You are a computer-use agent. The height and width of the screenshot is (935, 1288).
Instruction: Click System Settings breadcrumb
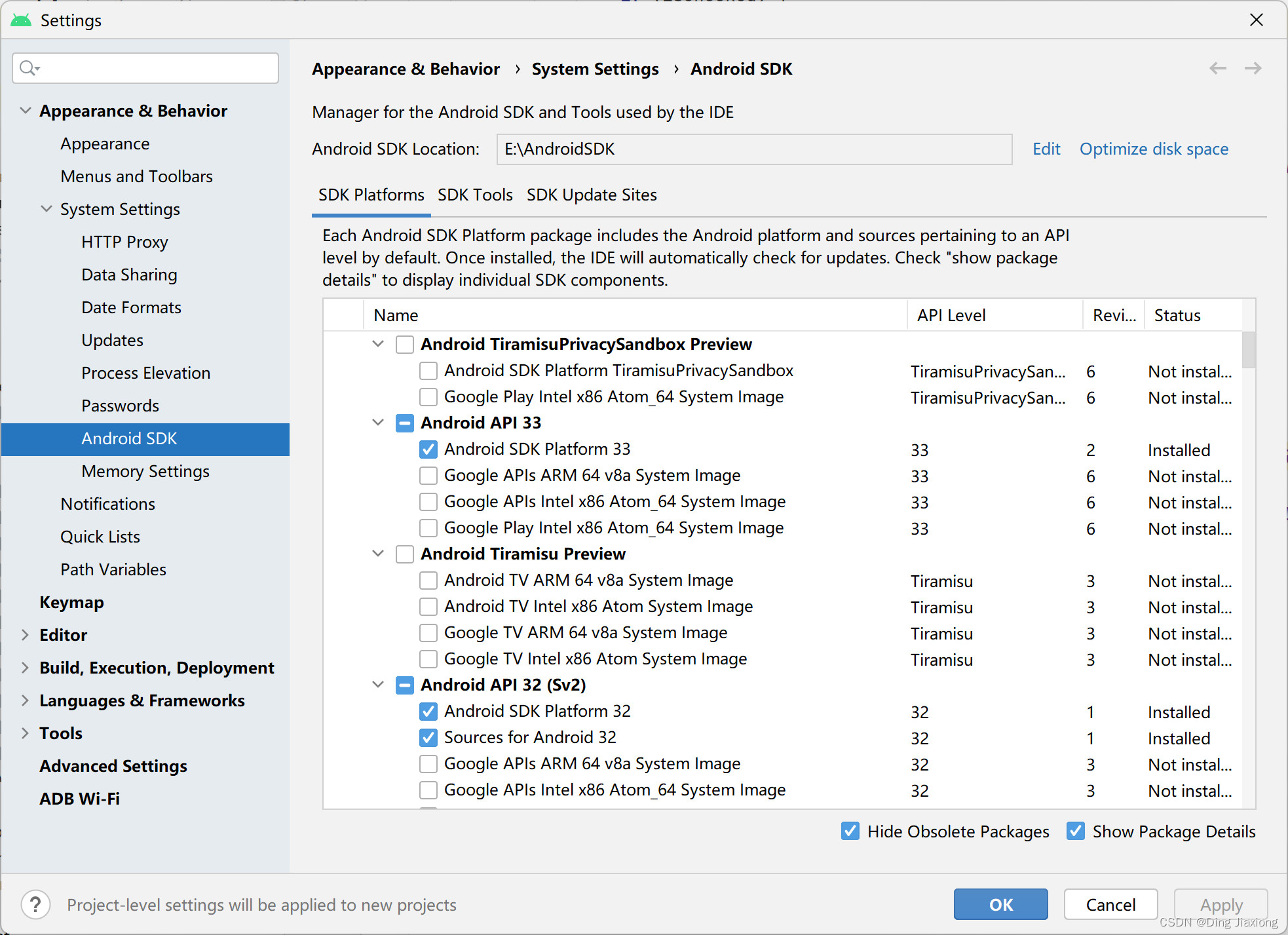coord(595,69)
